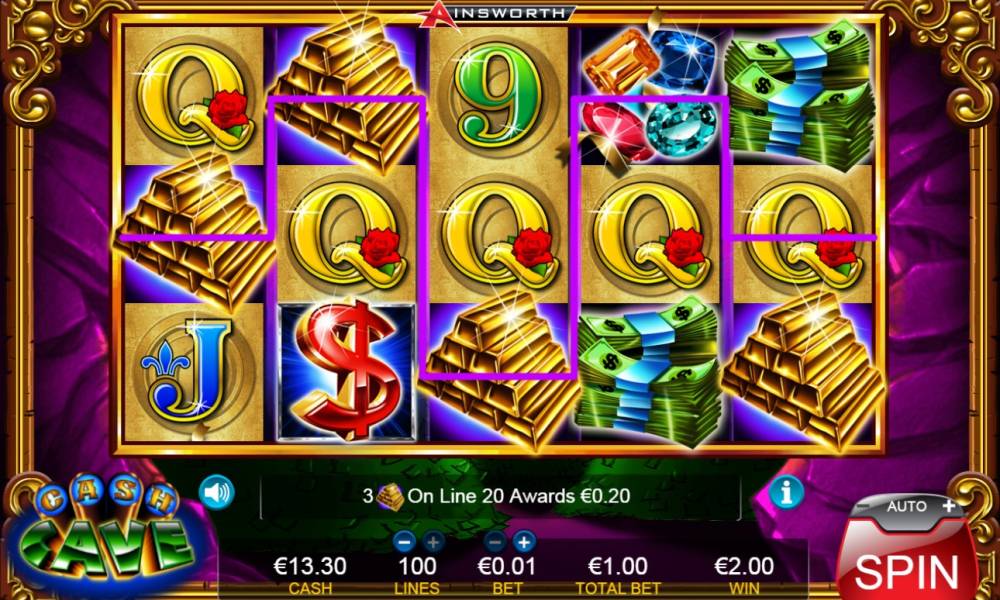Select the red dollar sign symbol
This screenshot has height=600, width=1000.
click(x=347, y=371)
